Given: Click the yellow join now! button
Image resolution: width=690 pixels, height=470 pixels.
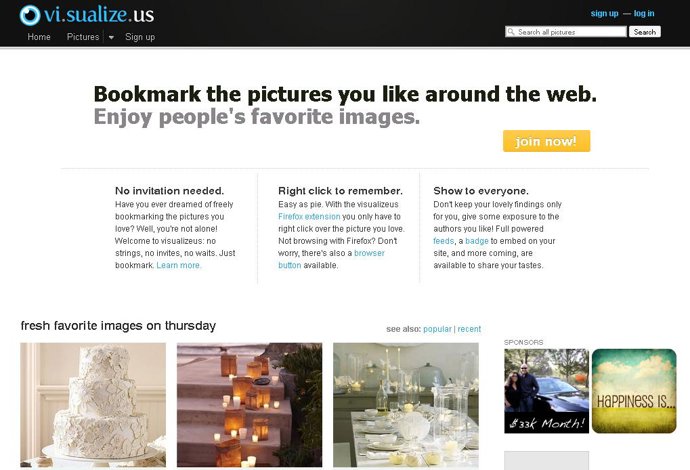Looking at the screenshot, I should tap(546, 141).
